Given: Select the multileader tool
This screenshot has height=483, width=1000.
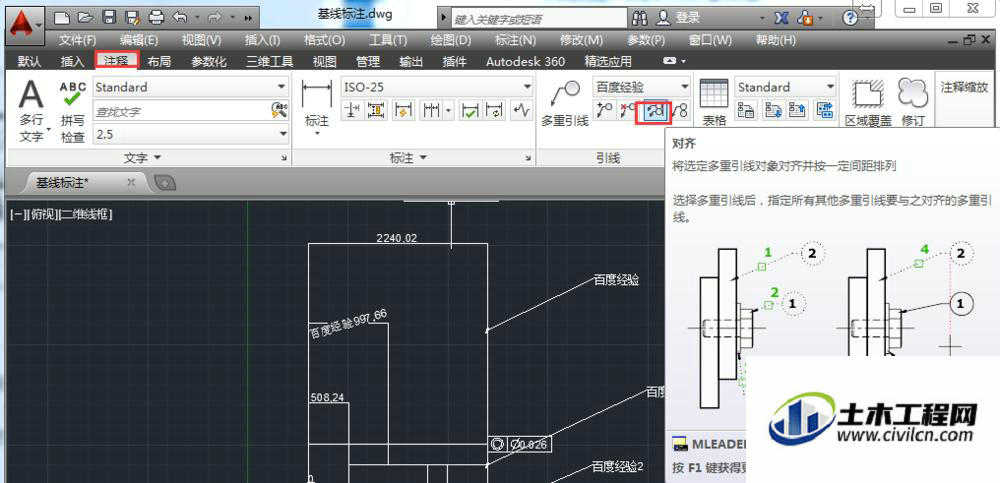Looking at the screenshot, I should (x=565, y=103).
